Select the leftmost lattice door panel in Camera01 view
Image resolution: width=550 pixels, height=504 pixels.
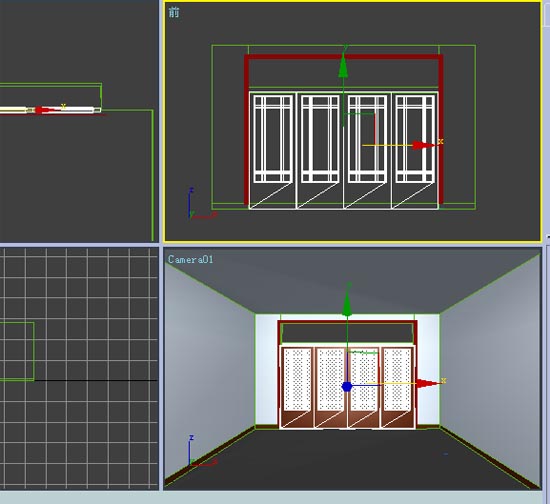point(297,387)
